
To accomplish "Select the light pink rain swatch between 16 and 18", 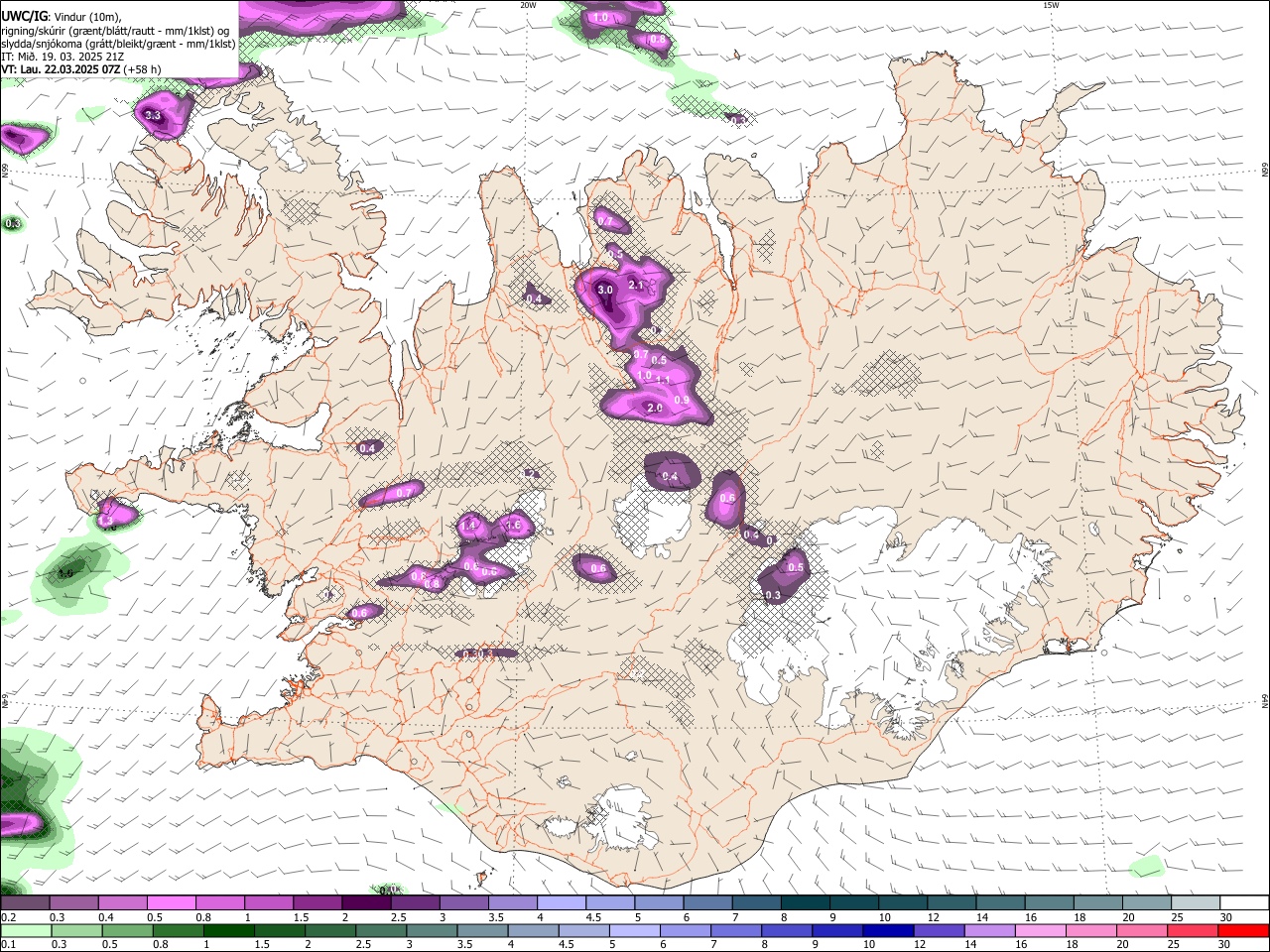I will [x=1041, y=931].
